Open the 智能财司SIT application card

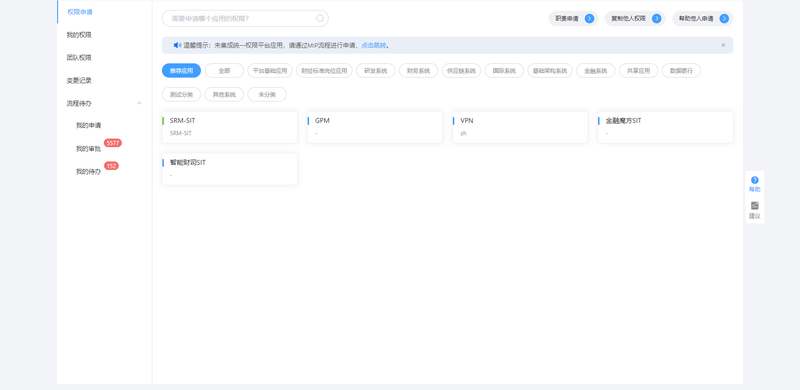[x=230, y=169]
